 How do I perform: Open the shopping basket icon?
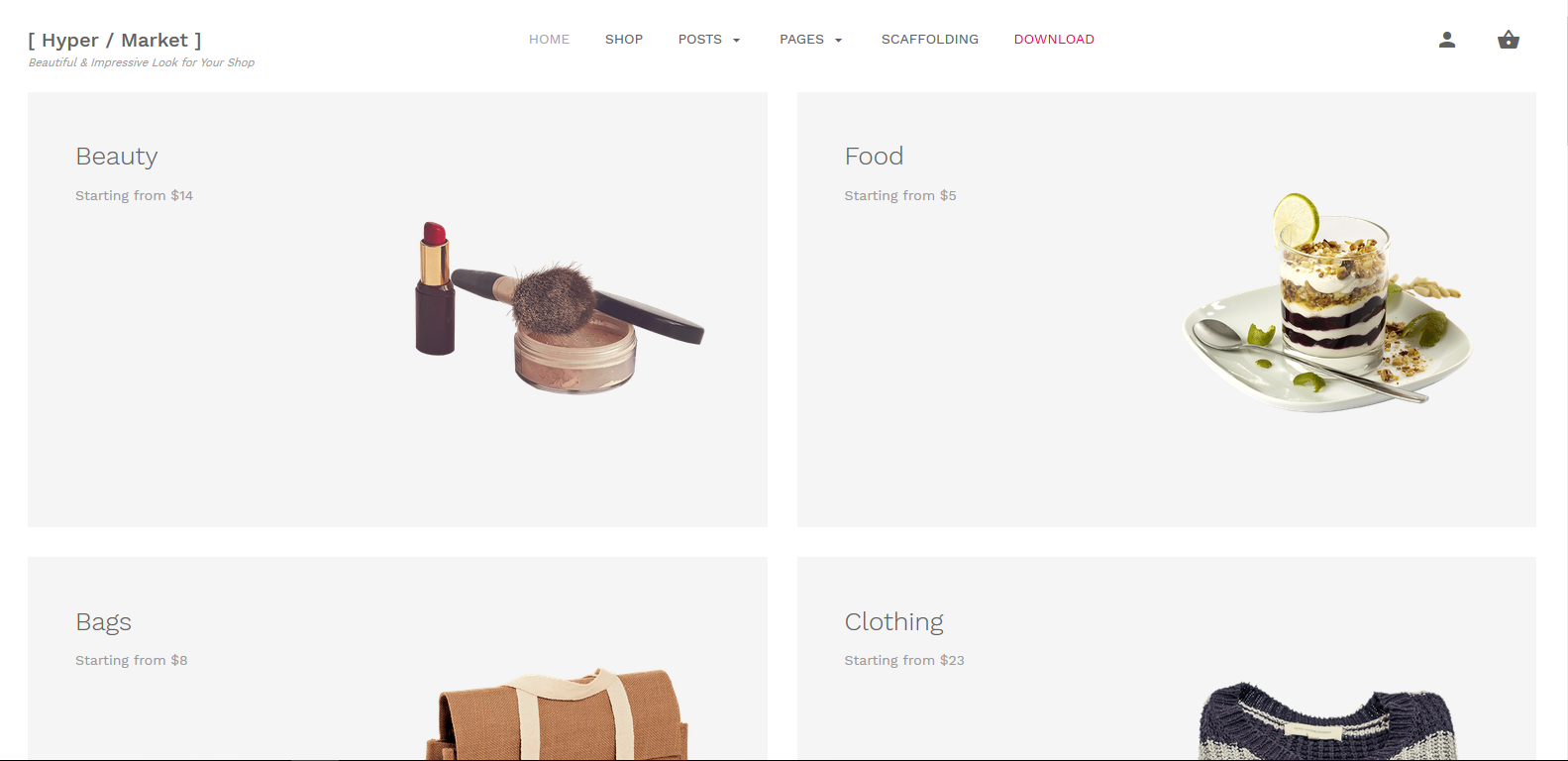(x=1509, y=40)
